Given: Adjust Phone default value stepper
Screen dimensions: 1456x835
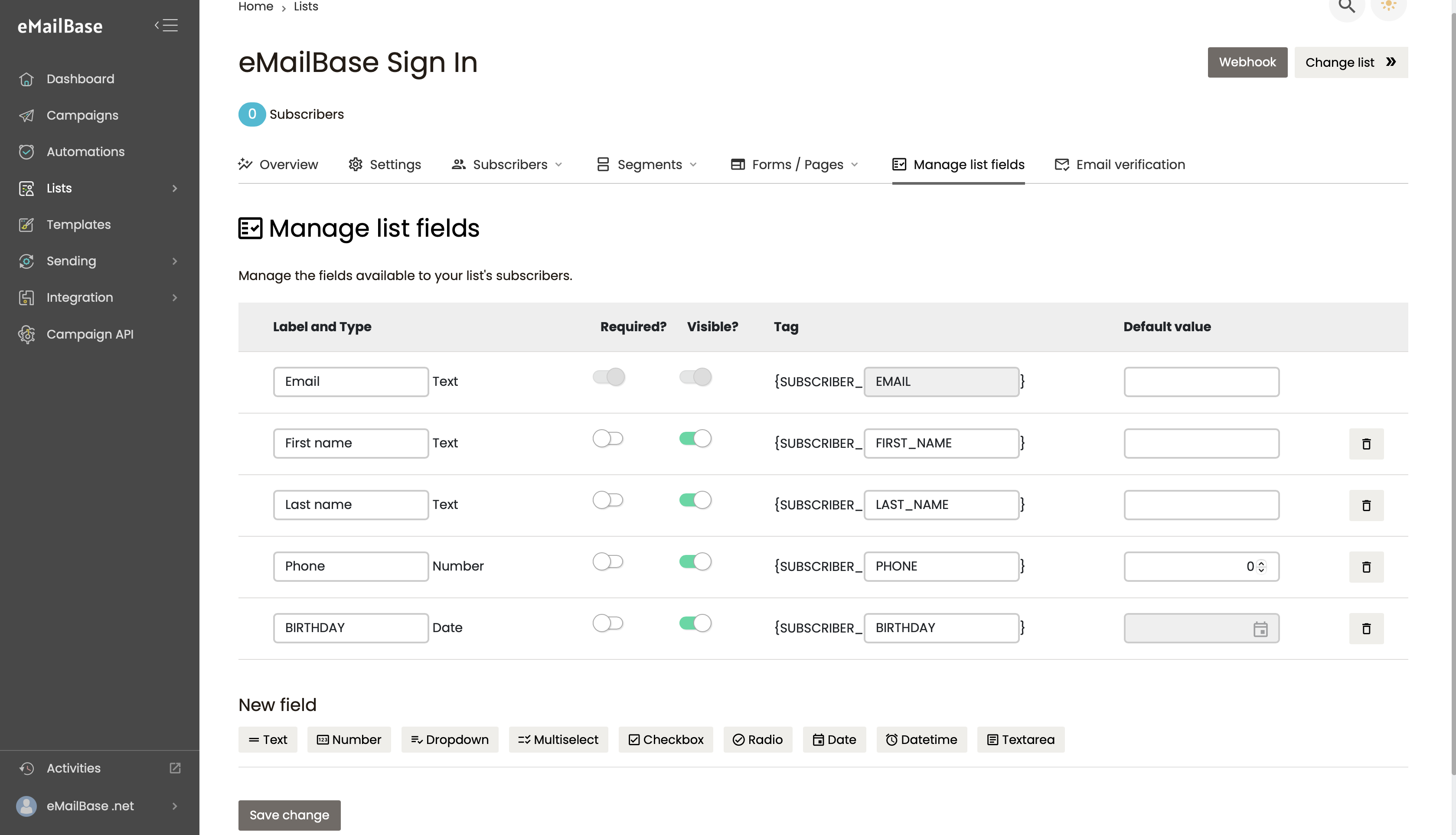Looking at the screenshot, I should [1261, 567].
